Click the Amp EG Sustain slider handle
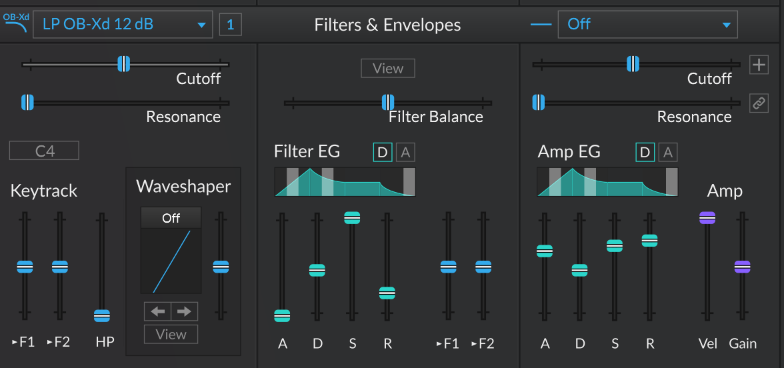The width and height of the screenshot is (784, 369). (614, 246)
